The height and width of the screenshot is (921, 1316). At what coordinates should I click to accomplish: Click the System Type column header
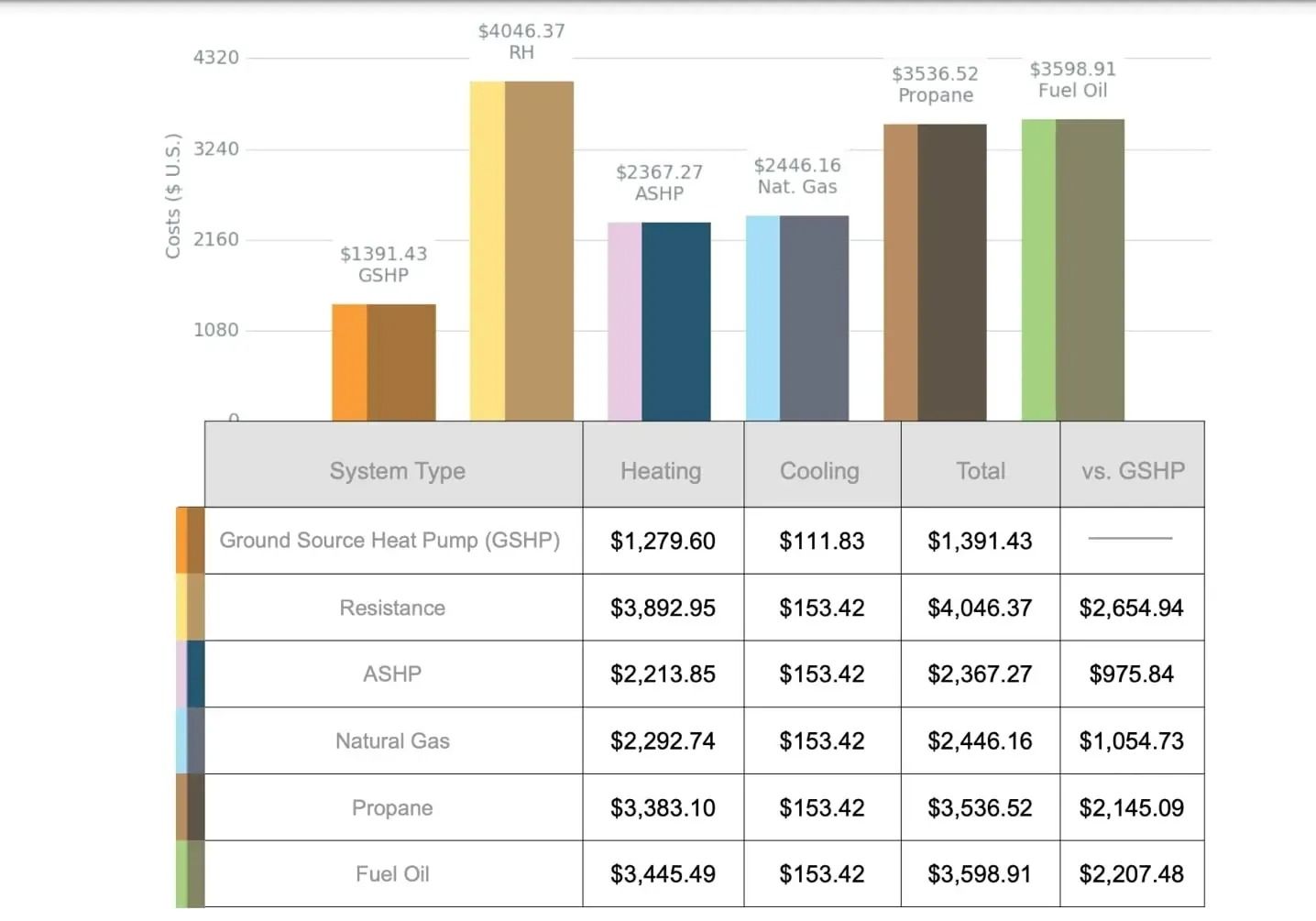click(396, 471)
